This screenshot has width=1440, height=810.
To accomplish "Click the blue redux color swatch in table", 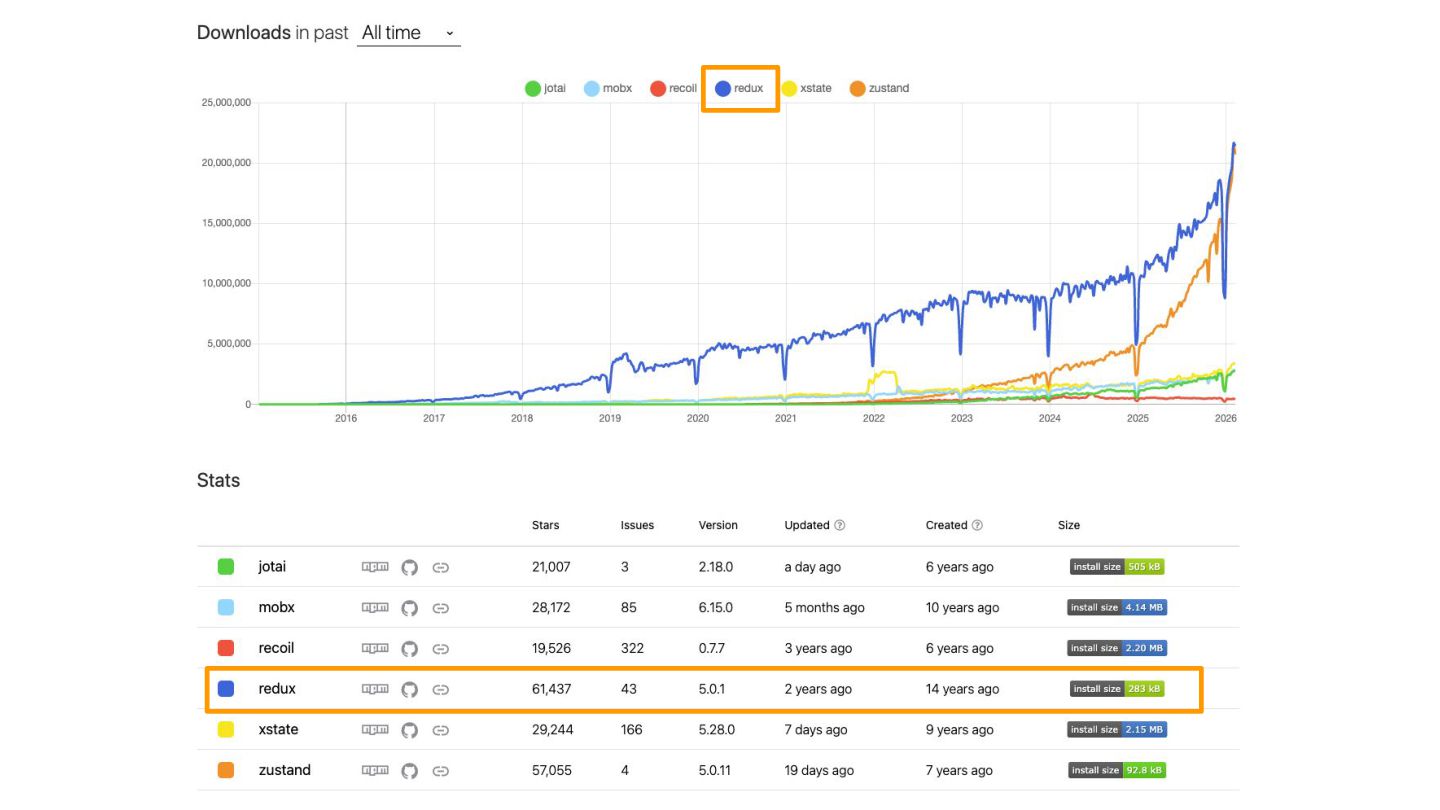I will click(x=226, y=689).
